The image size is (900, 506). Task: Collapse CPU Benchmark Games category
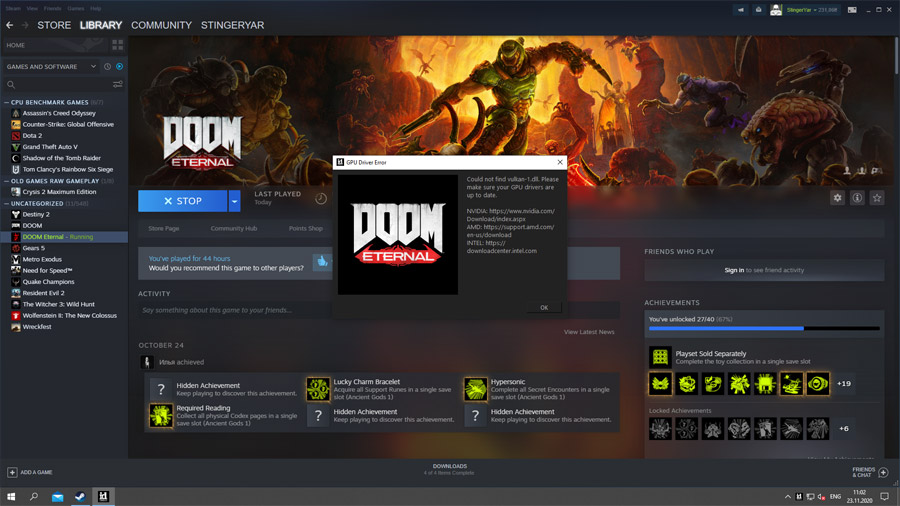(x=6, y=102)
